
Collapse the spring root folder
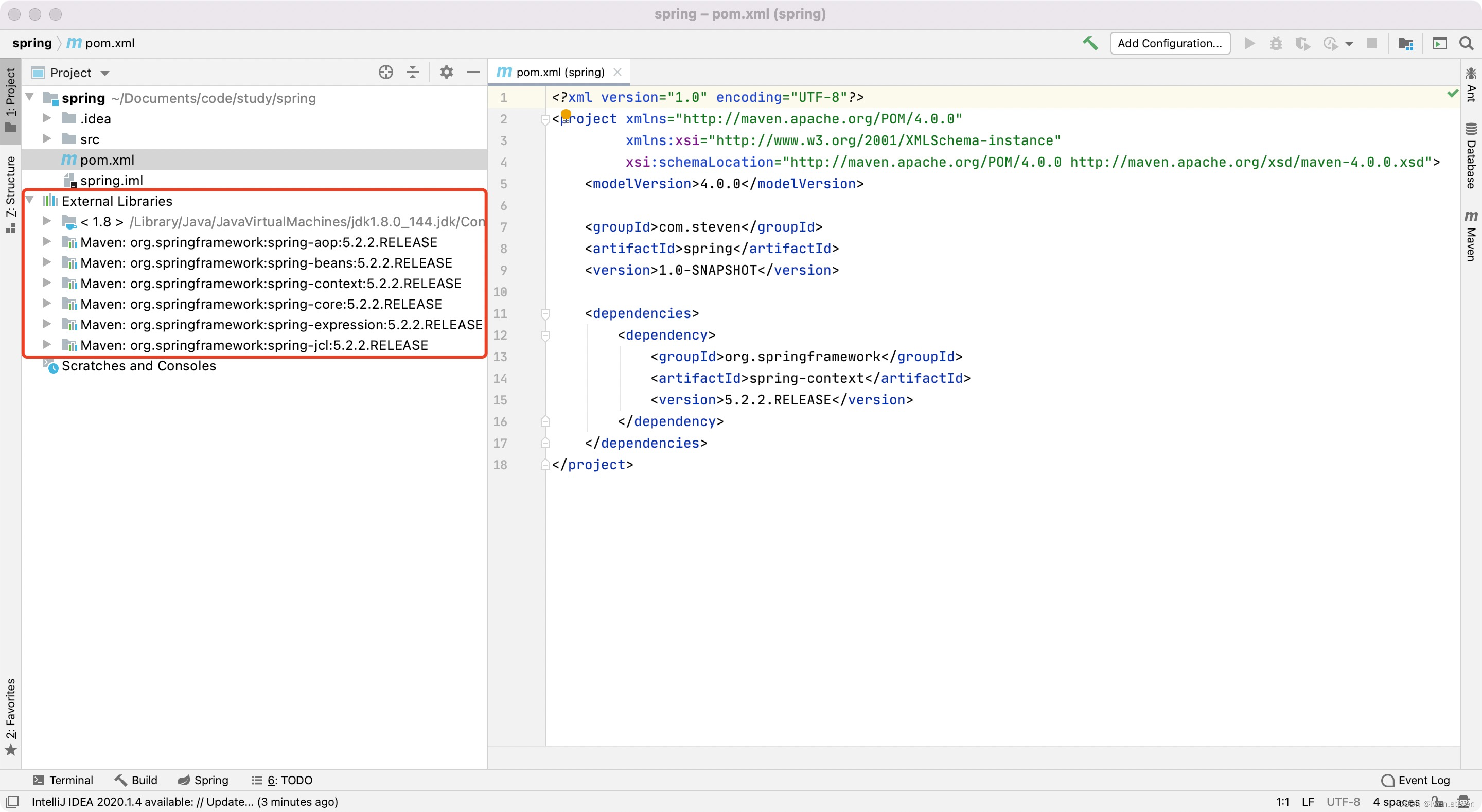[29, 98]
